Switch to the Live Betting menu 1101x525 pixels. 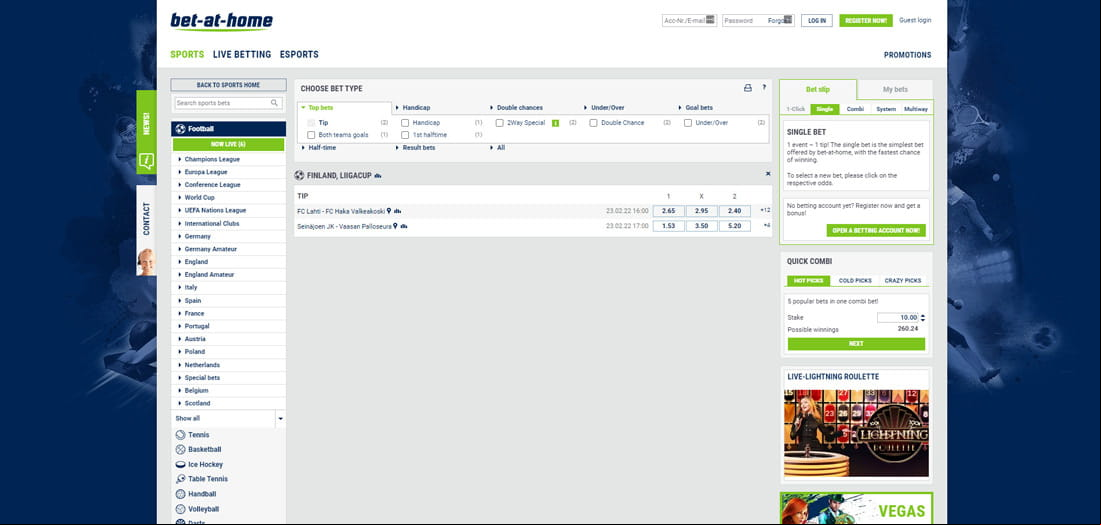click(x=242, y=55)
